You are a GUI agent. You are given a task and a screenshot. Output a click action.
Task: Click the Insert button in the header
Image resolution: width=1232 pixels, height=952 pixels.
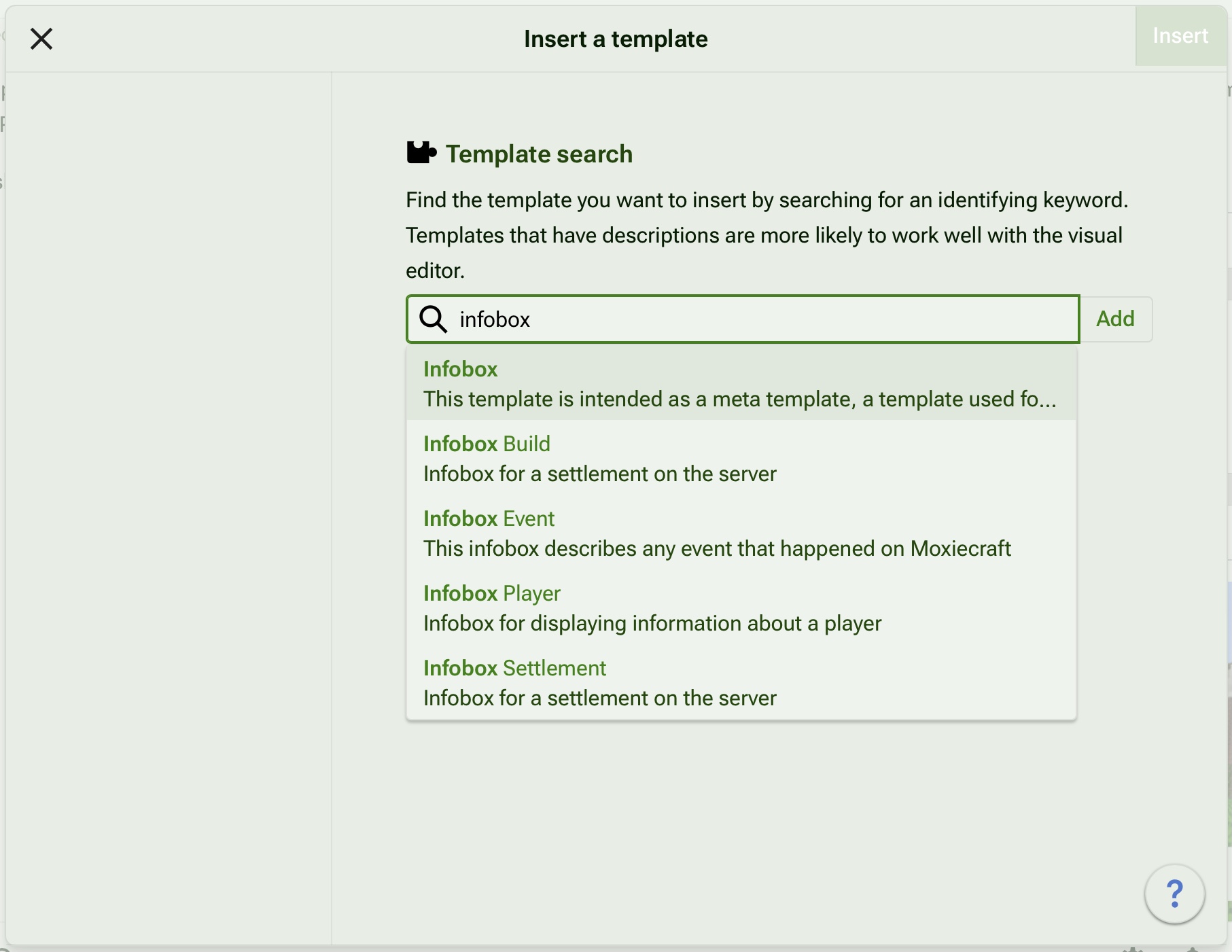pyautogui.click(x=1180, y=36)
